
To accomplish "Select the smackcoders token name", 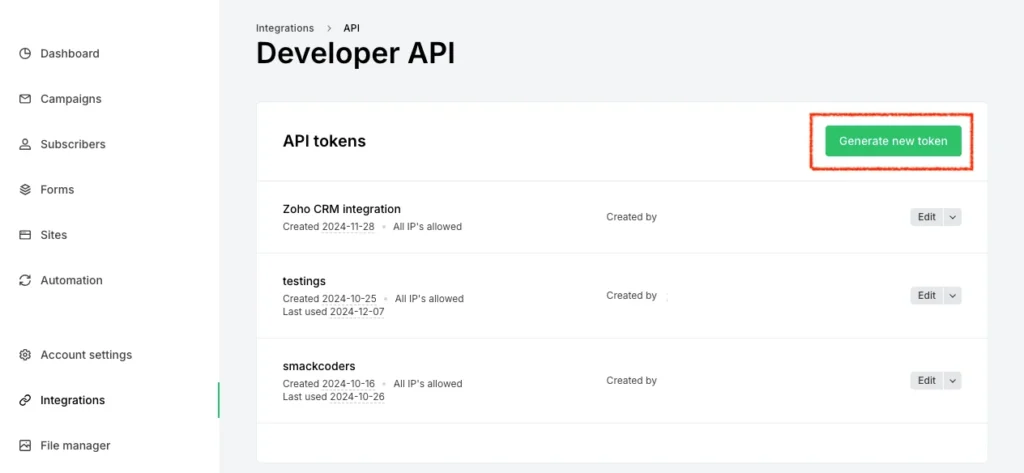I will coord(319,366).
